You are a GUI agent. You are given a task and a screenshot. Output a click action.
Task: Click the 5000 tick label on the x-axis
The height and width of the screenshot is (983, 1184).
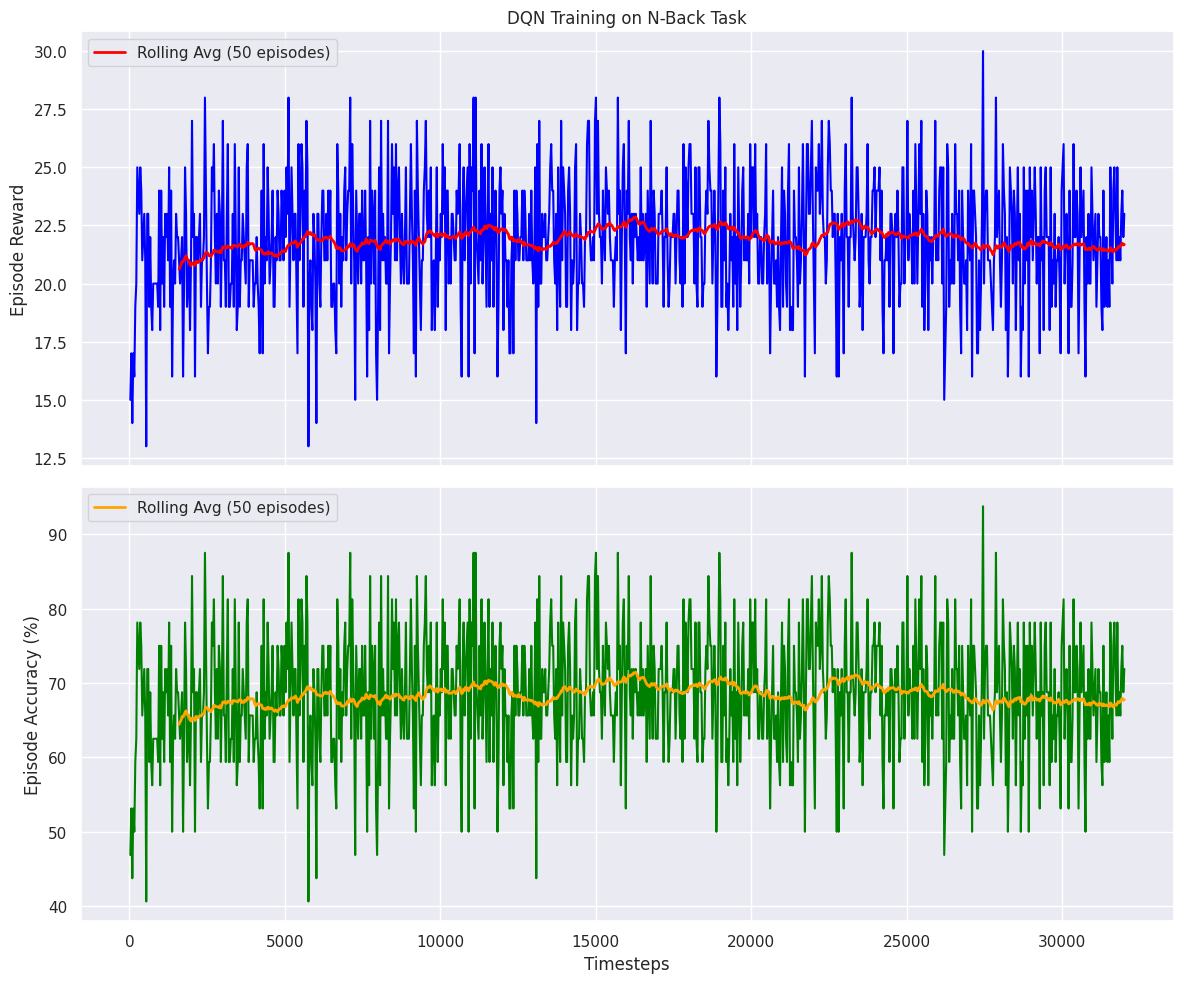click(285, 939)
